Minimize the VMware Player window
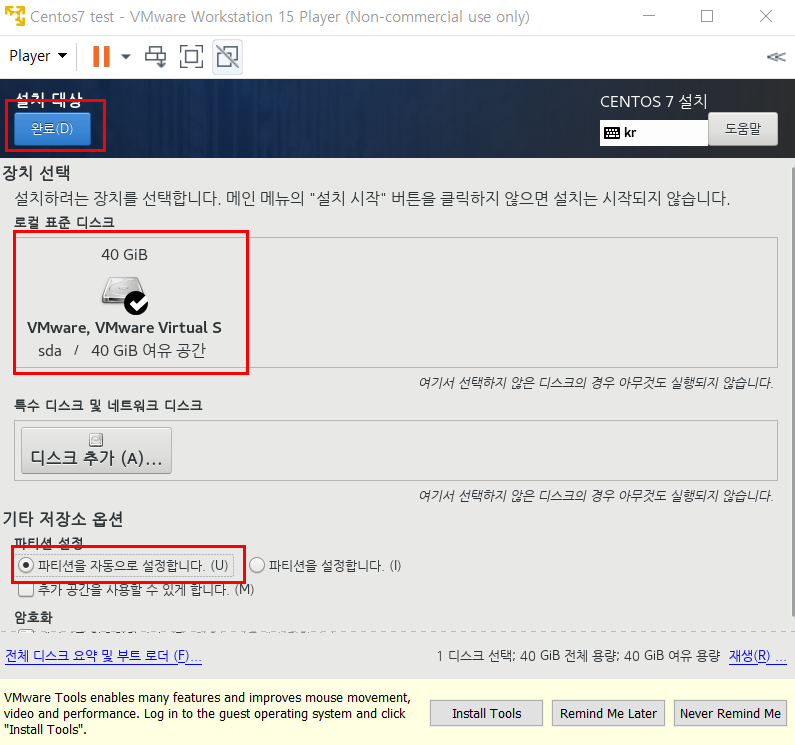 point(649,16)
